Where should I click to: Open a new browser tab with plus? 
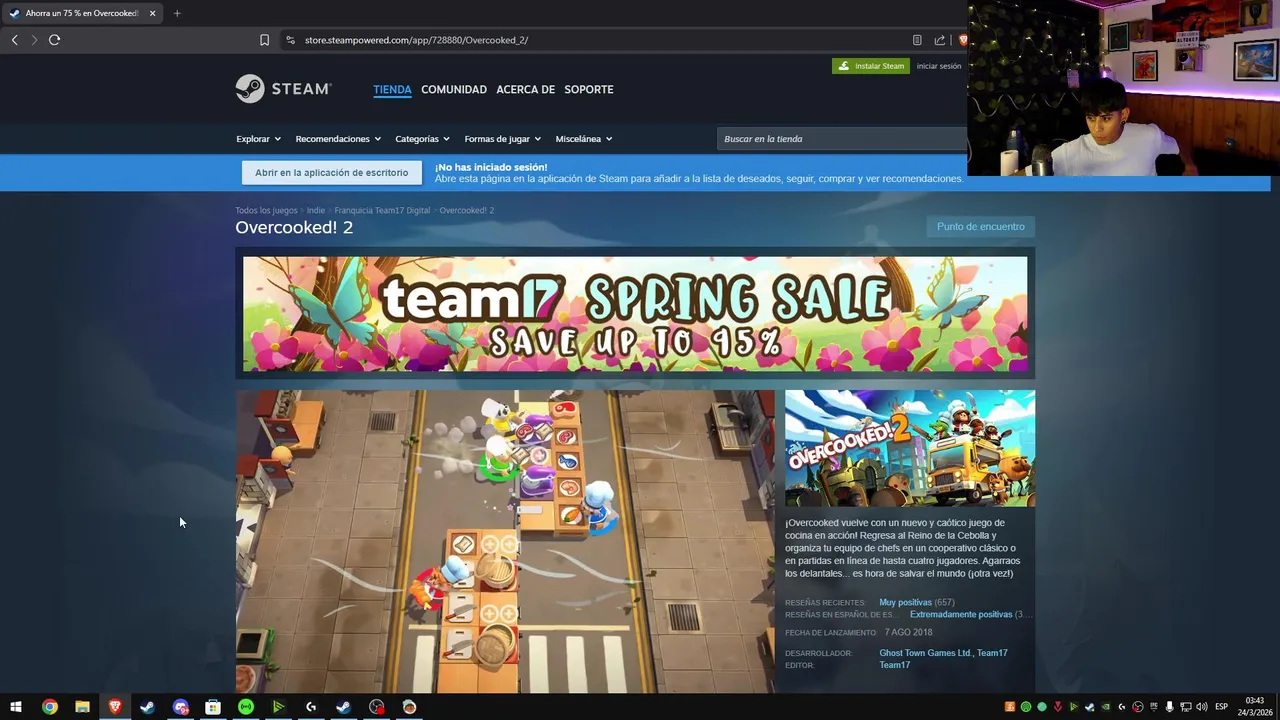tap(177, 13)
